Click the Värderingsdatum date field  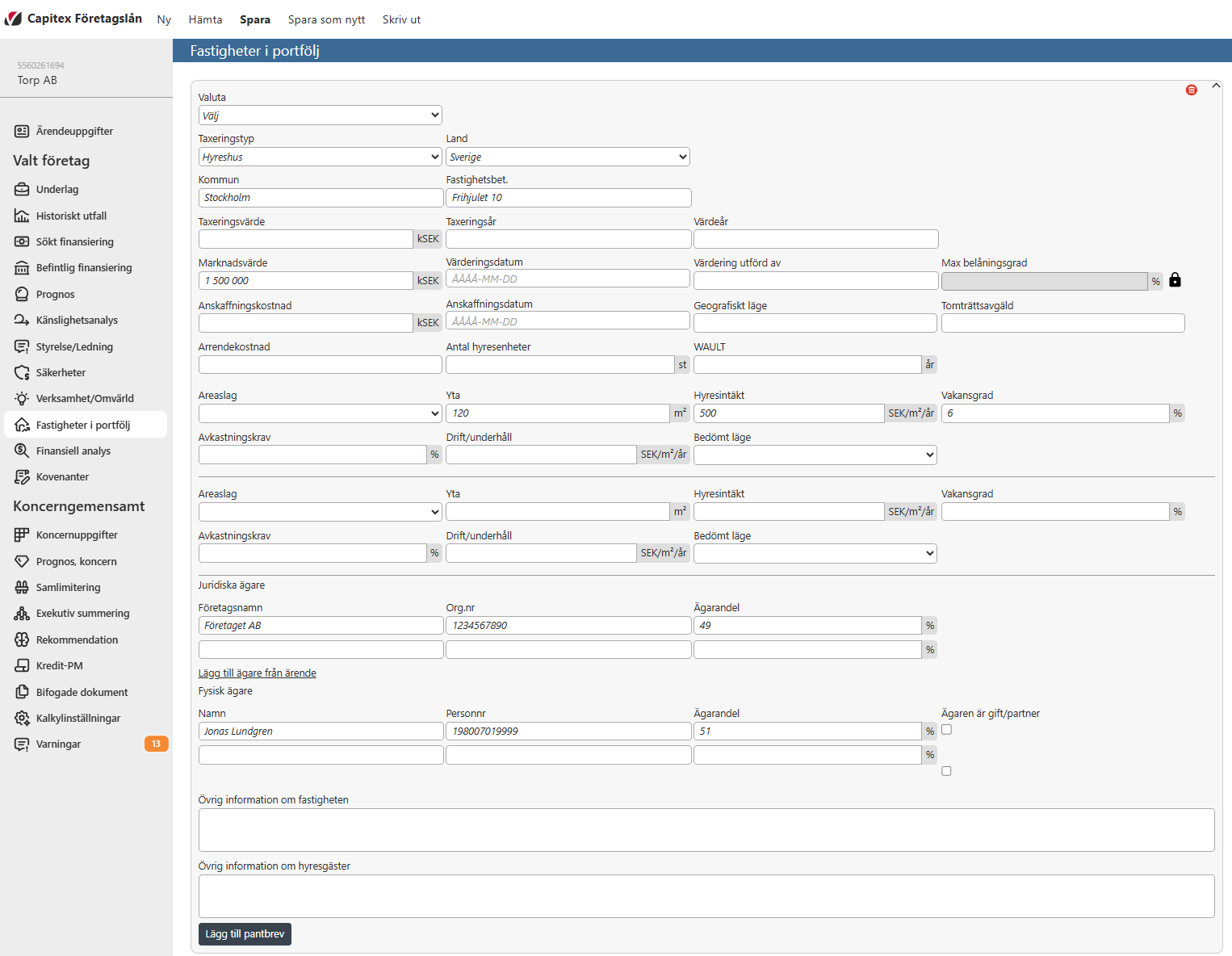(x=568, y=279)
